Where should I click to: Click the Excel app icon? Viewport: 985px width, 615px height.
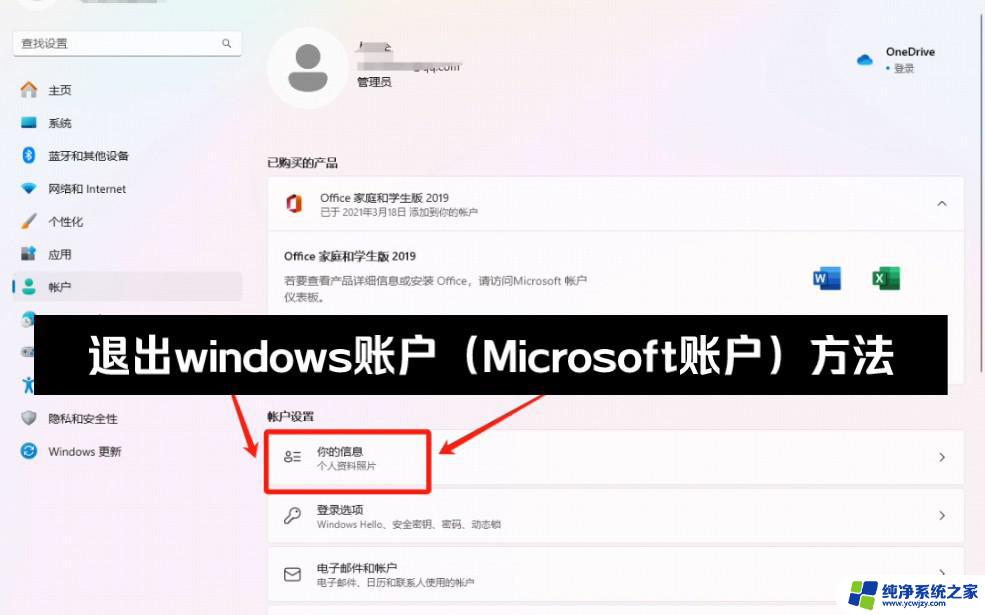tap(886, 278)
